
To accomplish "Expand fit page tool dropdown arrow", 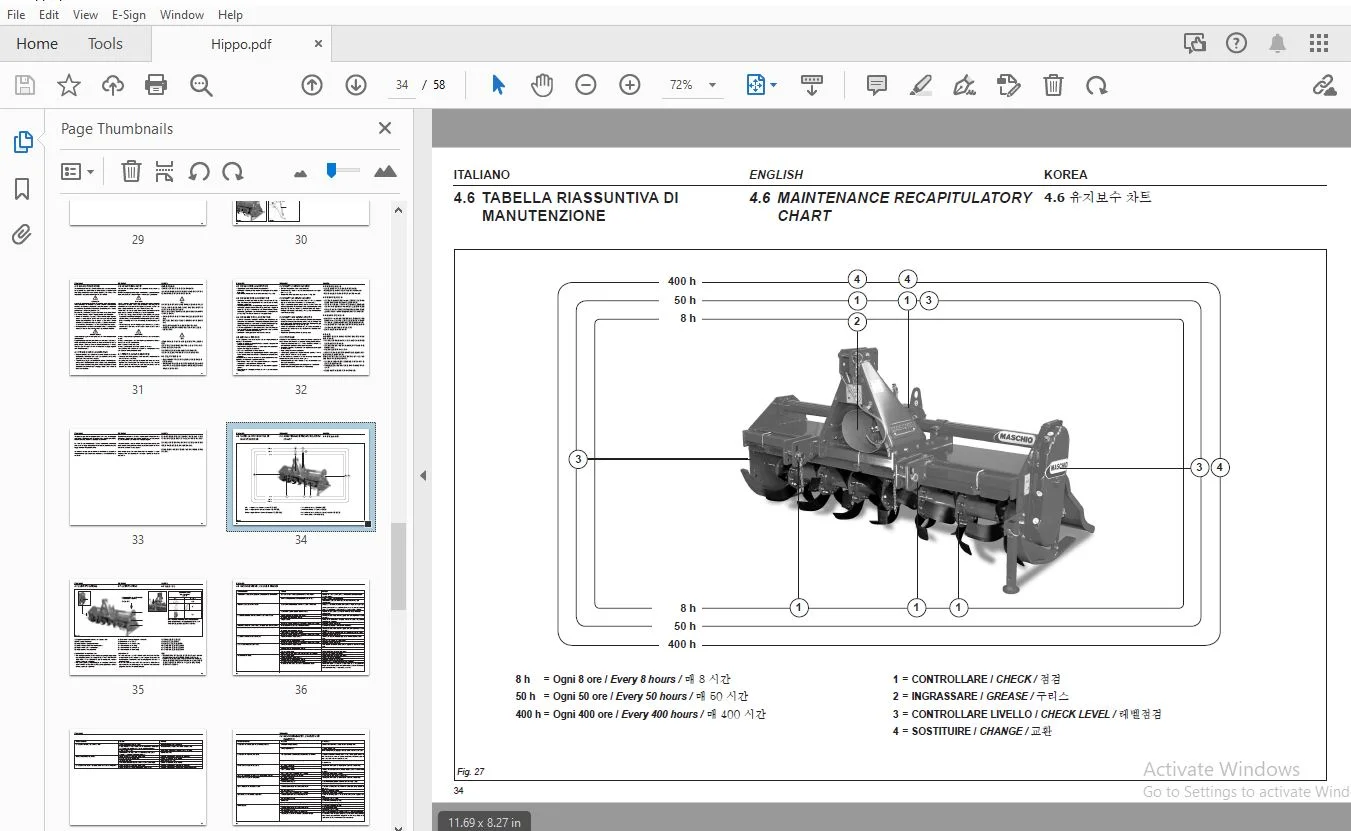I will coord(774,86).
